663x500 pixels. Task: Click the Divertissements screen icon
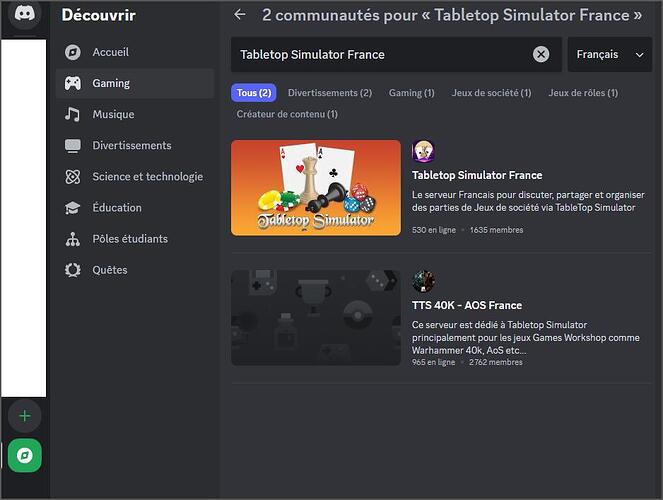[73, 145]
